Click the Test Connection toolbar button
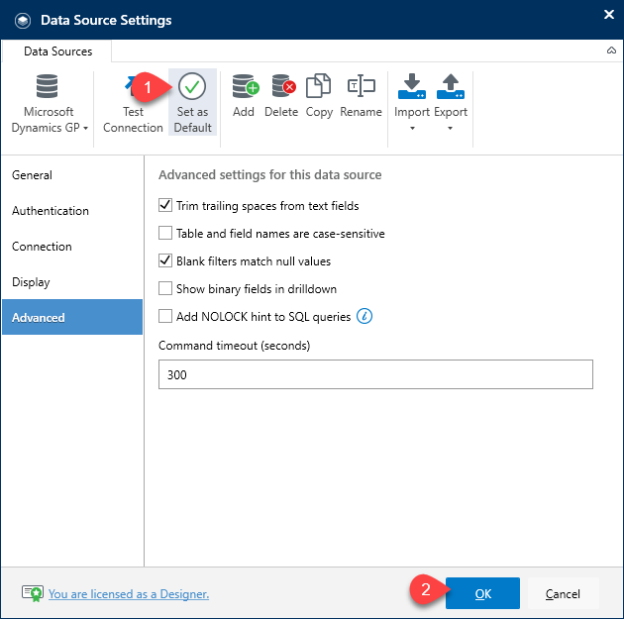Image resolution: width=624 pixels, height=619 pixels. (133, 103)
